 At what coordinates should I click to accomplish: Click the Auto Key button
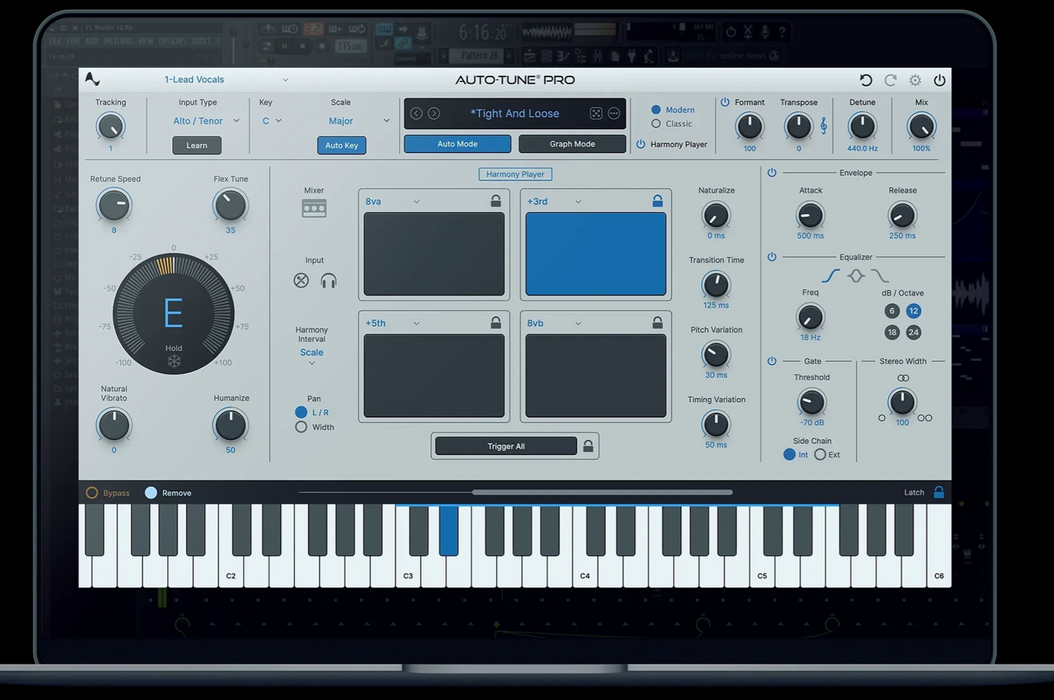(341, 145)
